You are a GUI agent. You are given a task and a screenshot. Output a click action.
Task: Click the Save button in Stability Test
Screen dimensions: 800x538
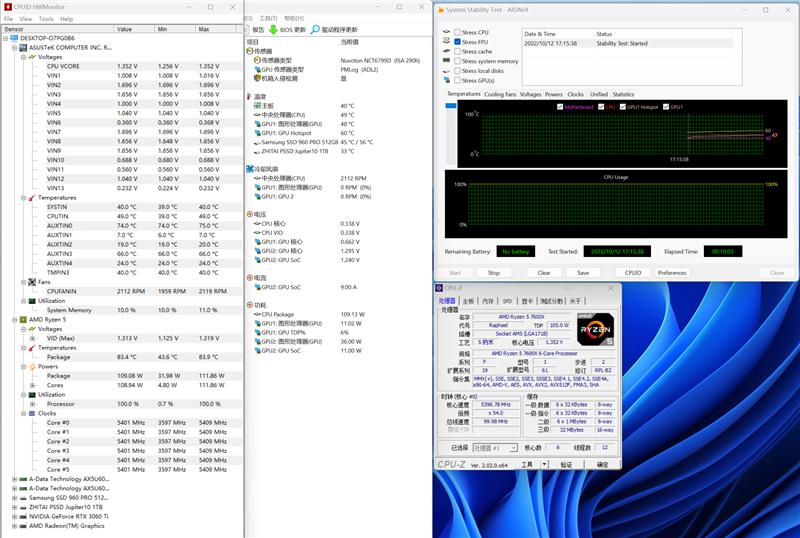coord(583,273)
